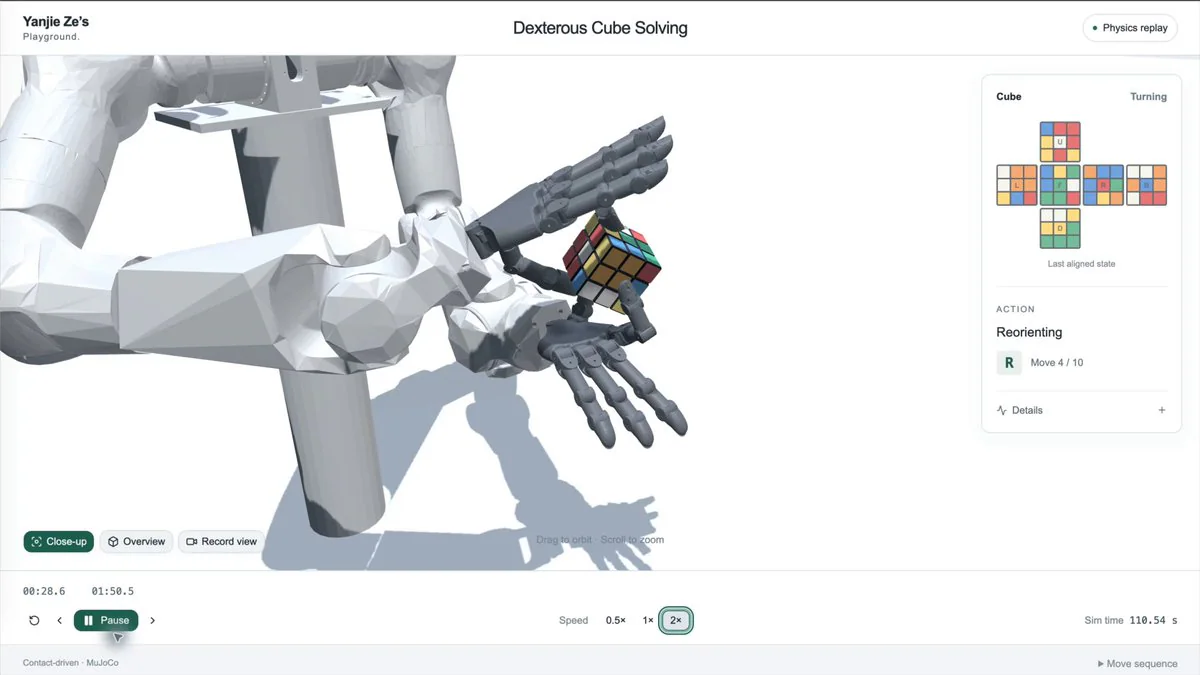Click the Reorienting action label
The image size is (1200, 675).
[1029, 332]
